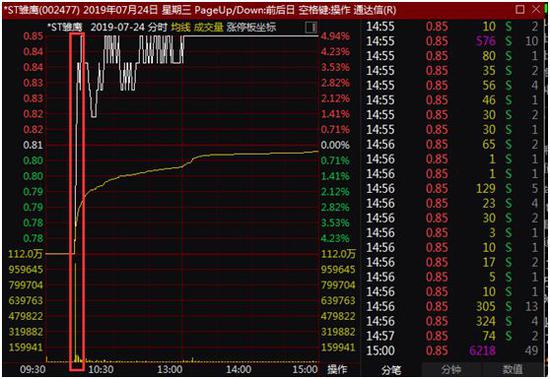550x379 pixels.
Task: Click the 分时 label in the chart header
Action: 157,27
